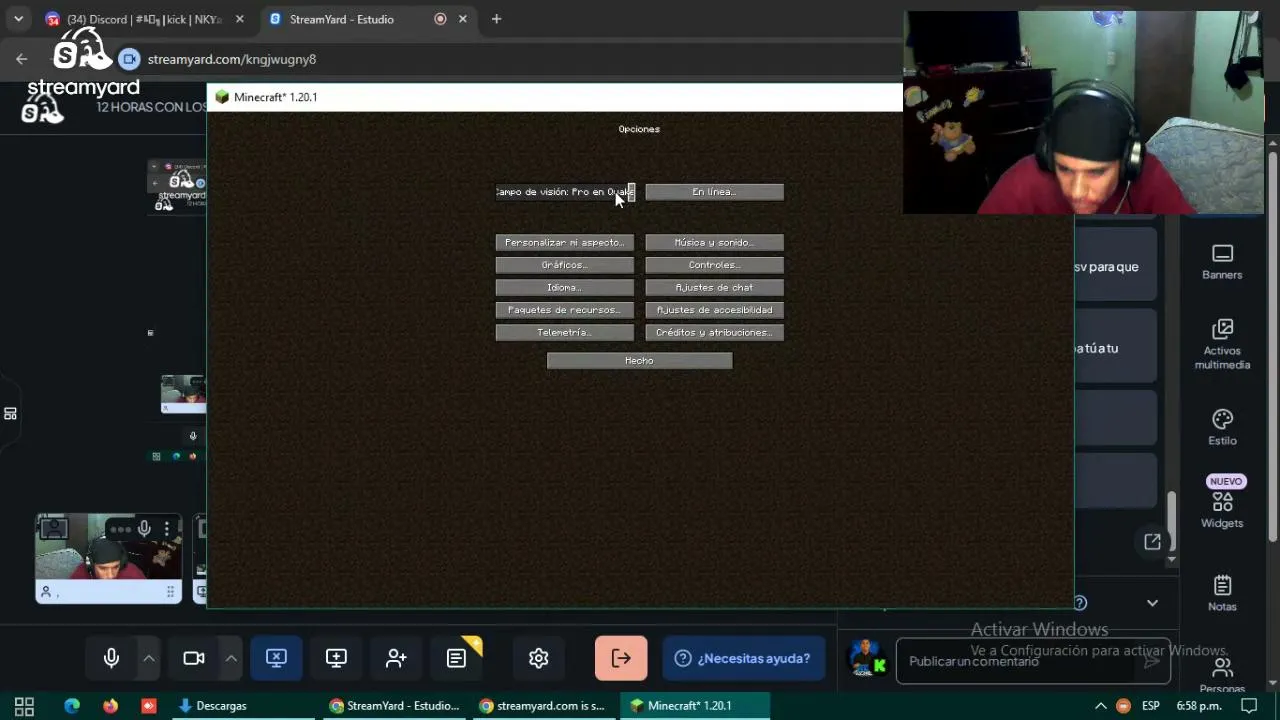
Task: Toggle the camera in StreamYard
Action: click(194, 658)
